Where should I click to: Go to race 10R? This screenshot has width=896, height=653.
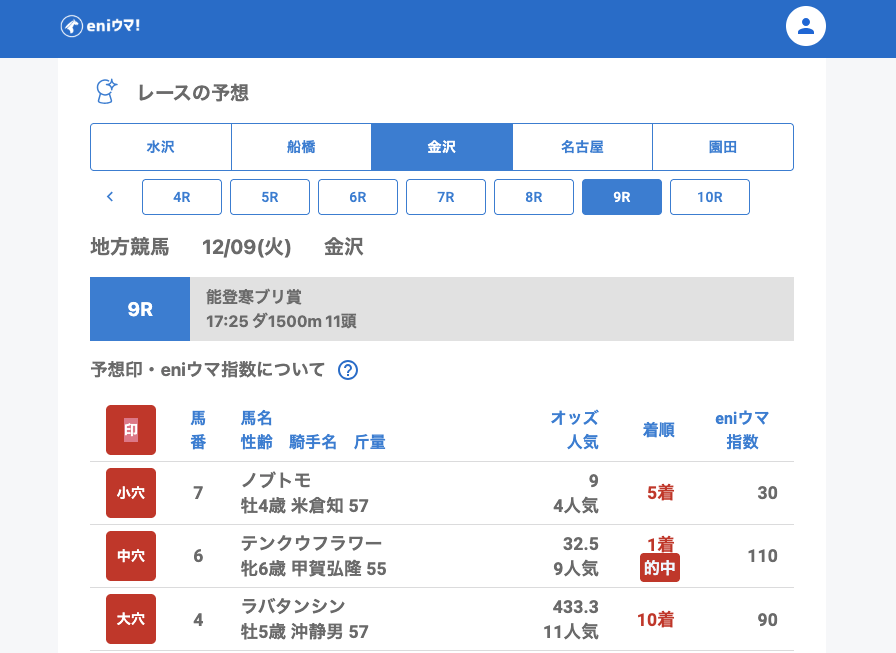click(x=710, y=197)
